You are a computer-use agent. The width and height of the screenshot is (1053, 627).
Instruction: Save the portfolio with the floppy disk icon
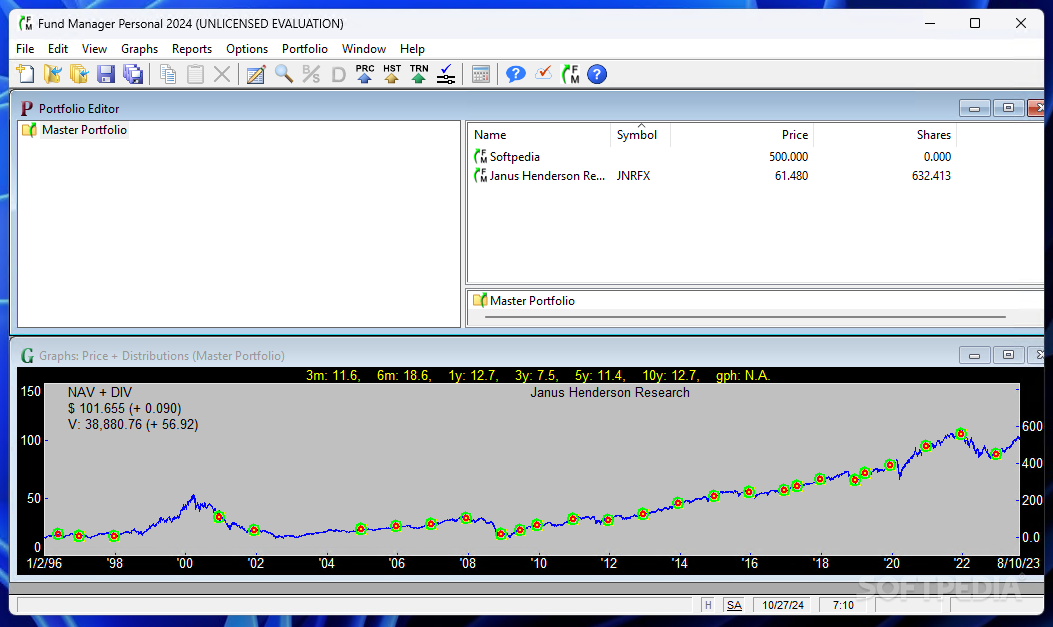click(106, 74)
